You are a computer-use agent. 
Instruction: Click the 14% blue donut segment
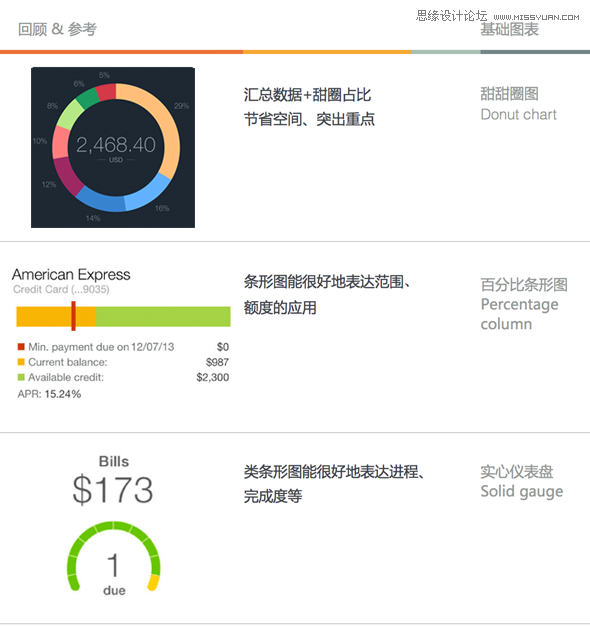101,201
